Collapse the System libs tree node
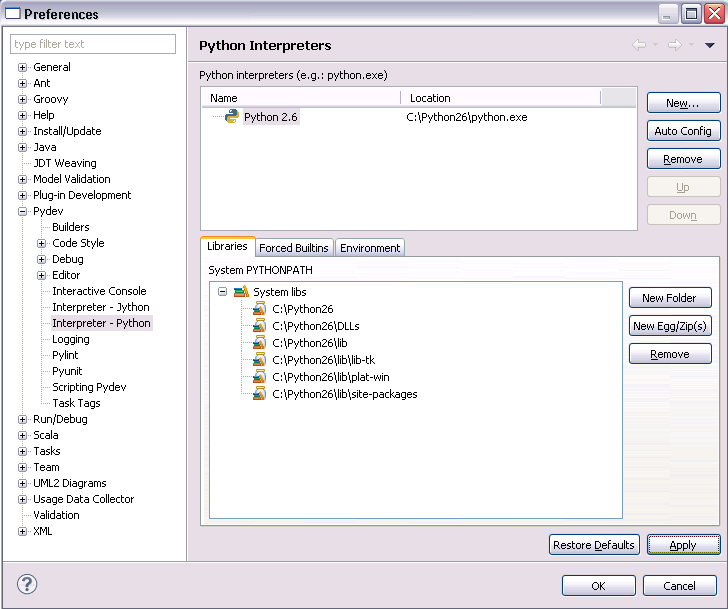The height and width of the screenshot is (609, 728). pyautogui.click(x=222, y=292)
